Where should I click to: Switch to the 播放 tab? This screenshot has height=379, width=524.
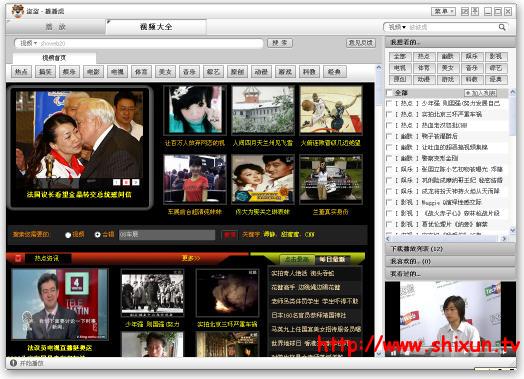pos(55,27)
